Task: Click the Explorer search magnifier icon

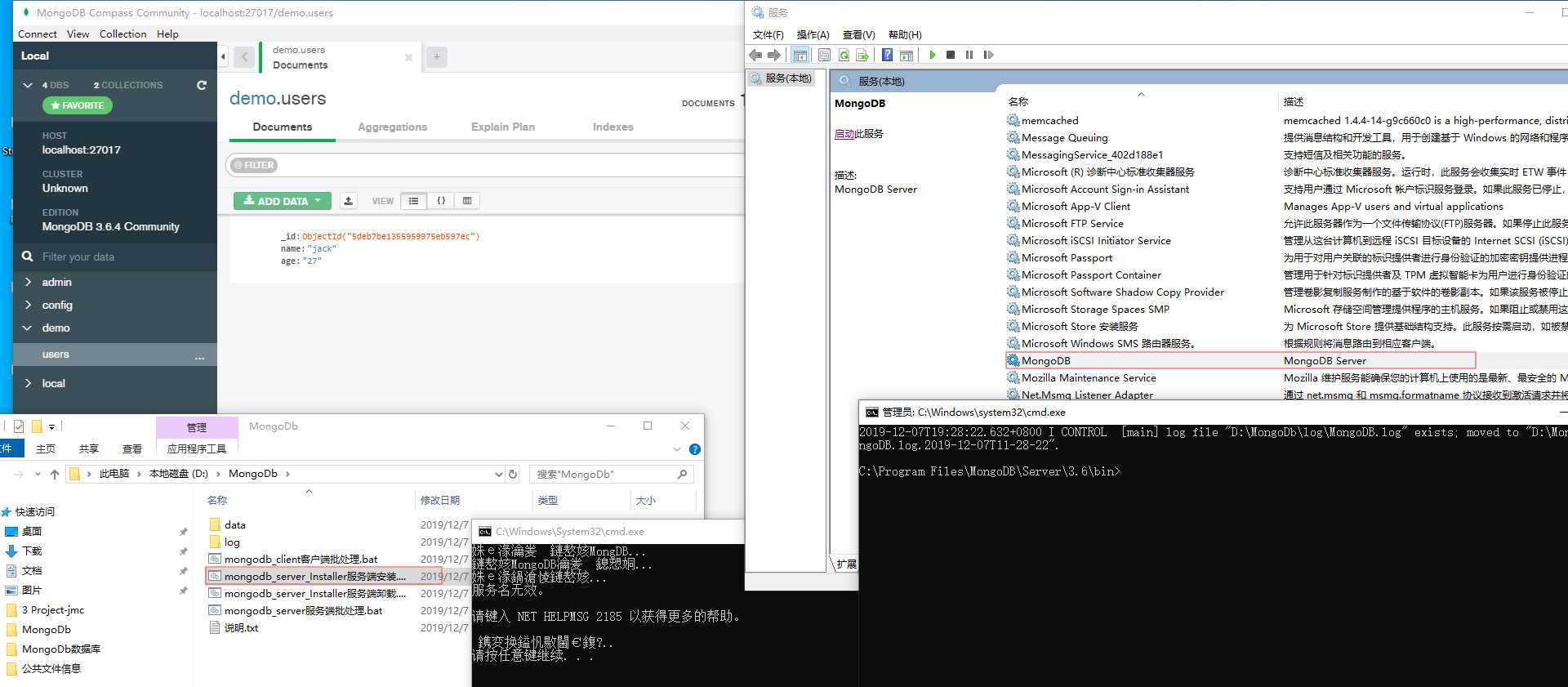Action: coord(683,474)
